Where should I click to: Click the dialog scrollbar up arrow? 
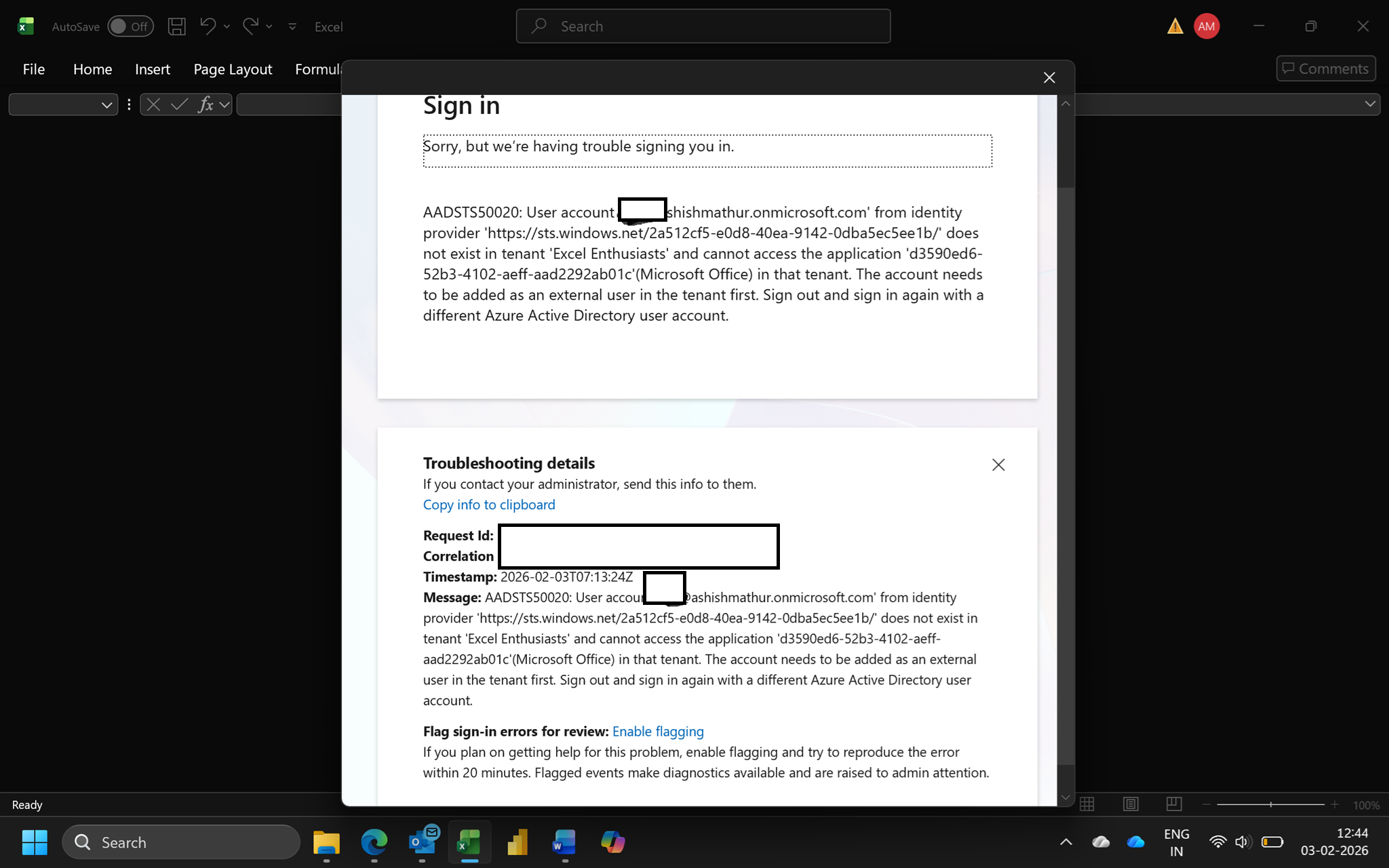(x=1065, y=104)
